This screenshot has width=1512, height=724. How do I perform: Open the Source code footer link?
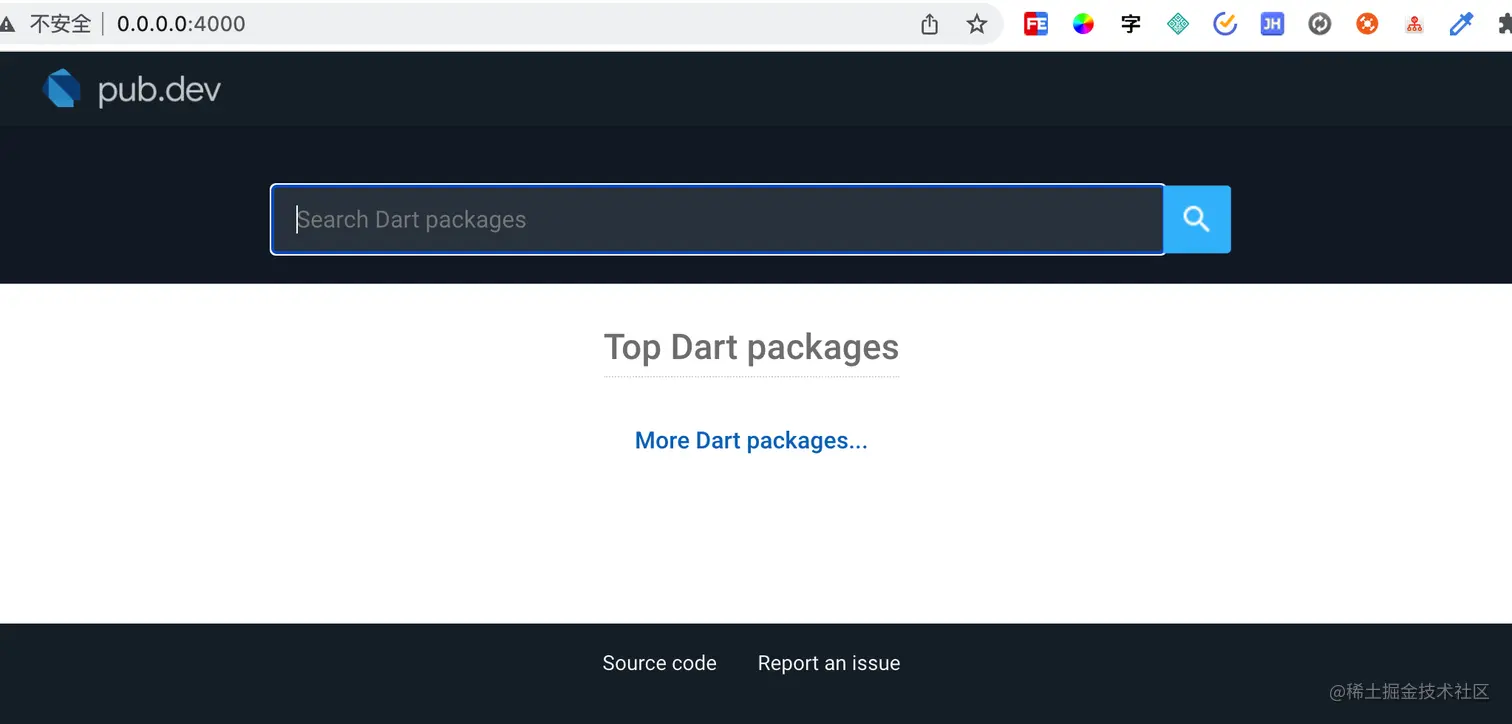(659, 663)
